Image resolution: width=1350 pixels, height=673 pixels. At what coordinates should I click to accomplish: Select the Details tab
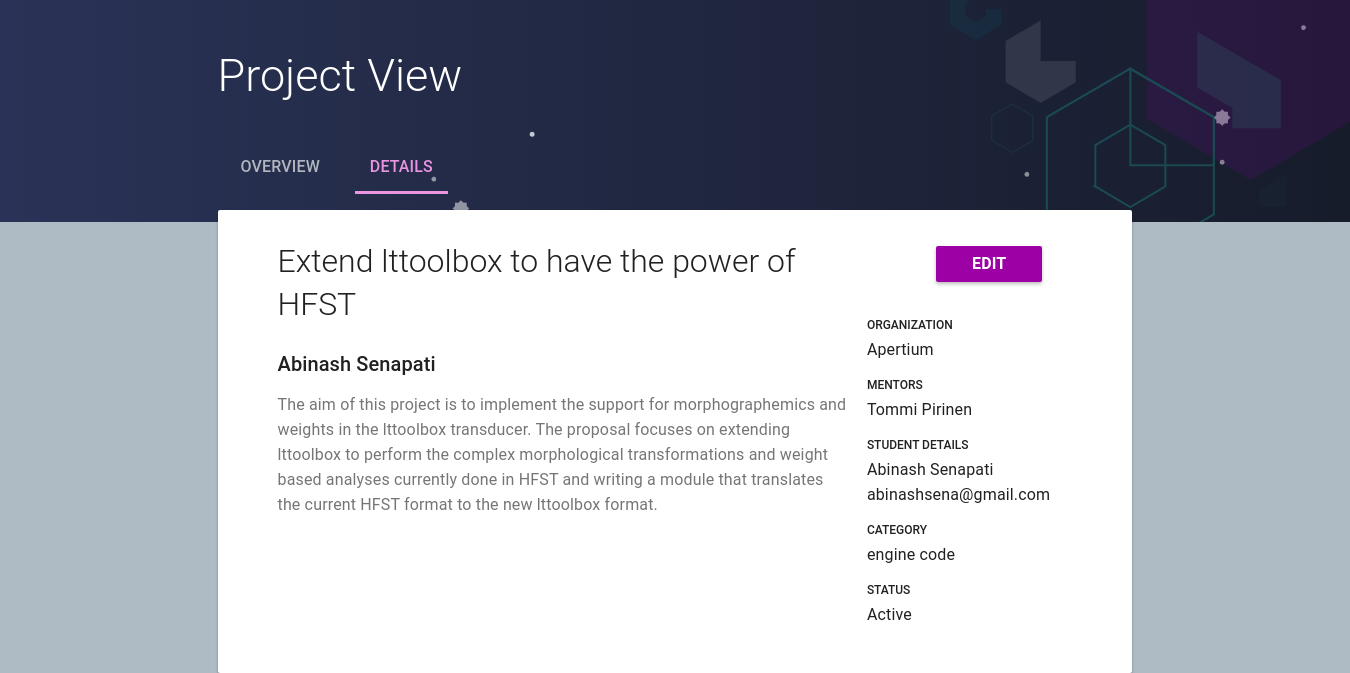point(401,166)
